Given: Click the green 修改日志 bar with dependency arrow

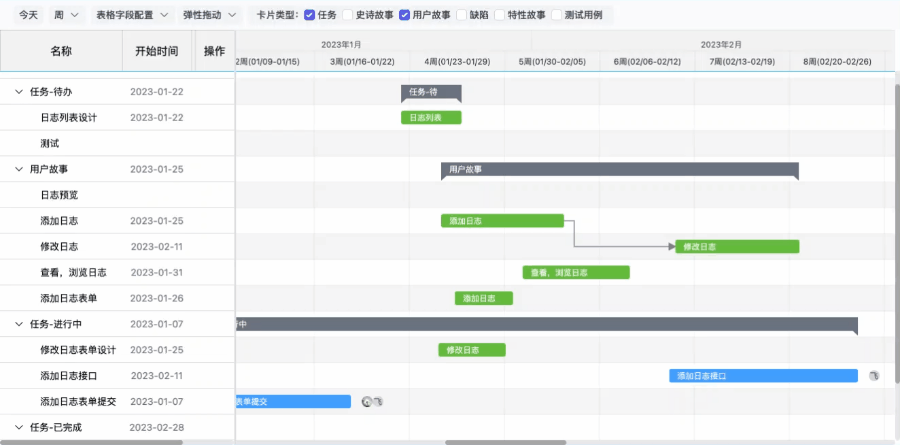Looking at the screenshot, I should point(737,246).
